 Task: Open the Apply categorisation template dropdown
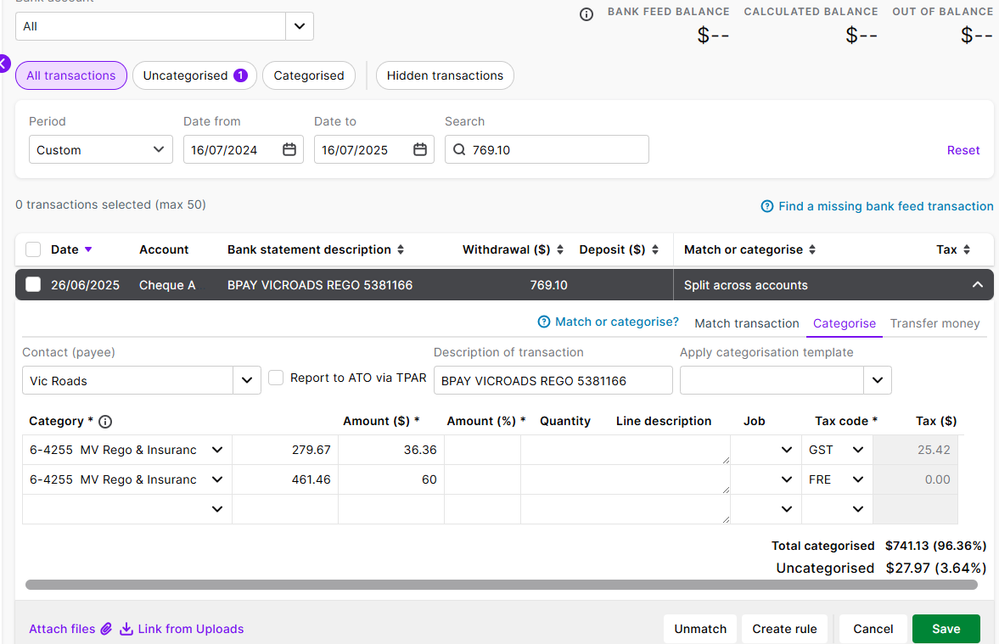coord(877,381)
